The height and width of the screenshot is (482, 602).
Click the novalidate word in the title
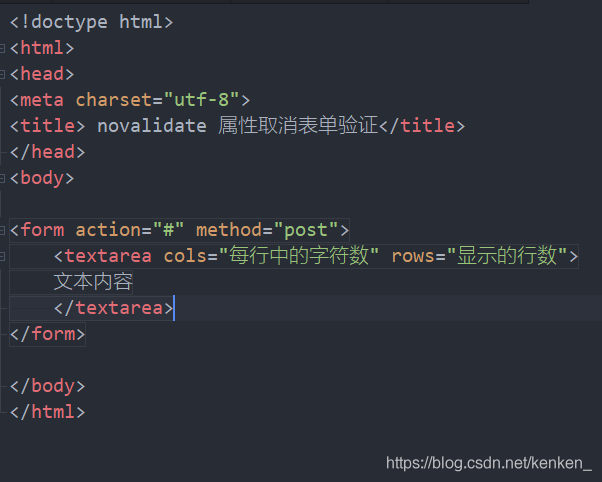pyautogui.click(x=152, y=126)
